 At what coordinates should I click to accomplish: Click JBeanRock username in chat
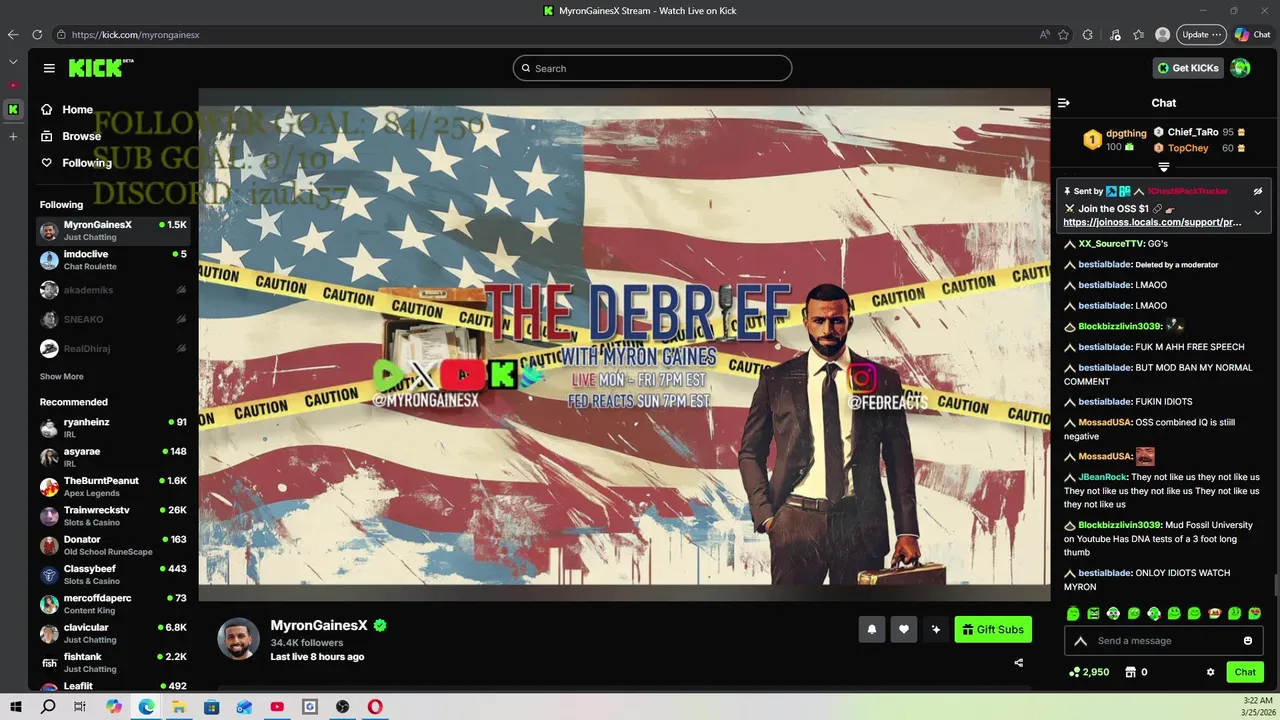pos(1103,477)
